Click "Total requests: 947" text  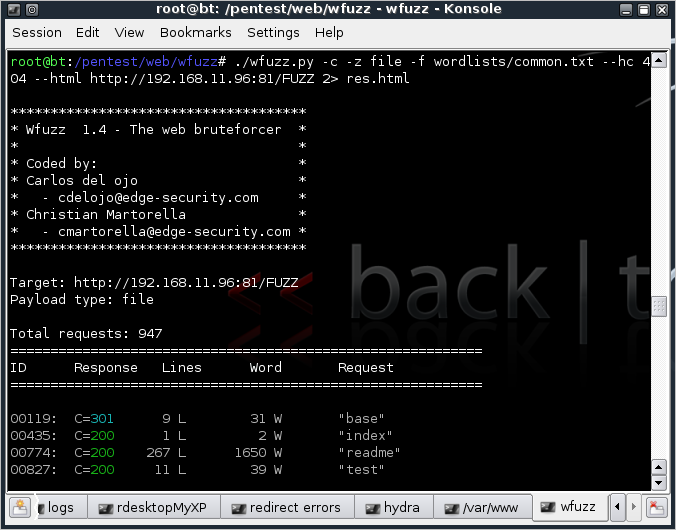86,333
